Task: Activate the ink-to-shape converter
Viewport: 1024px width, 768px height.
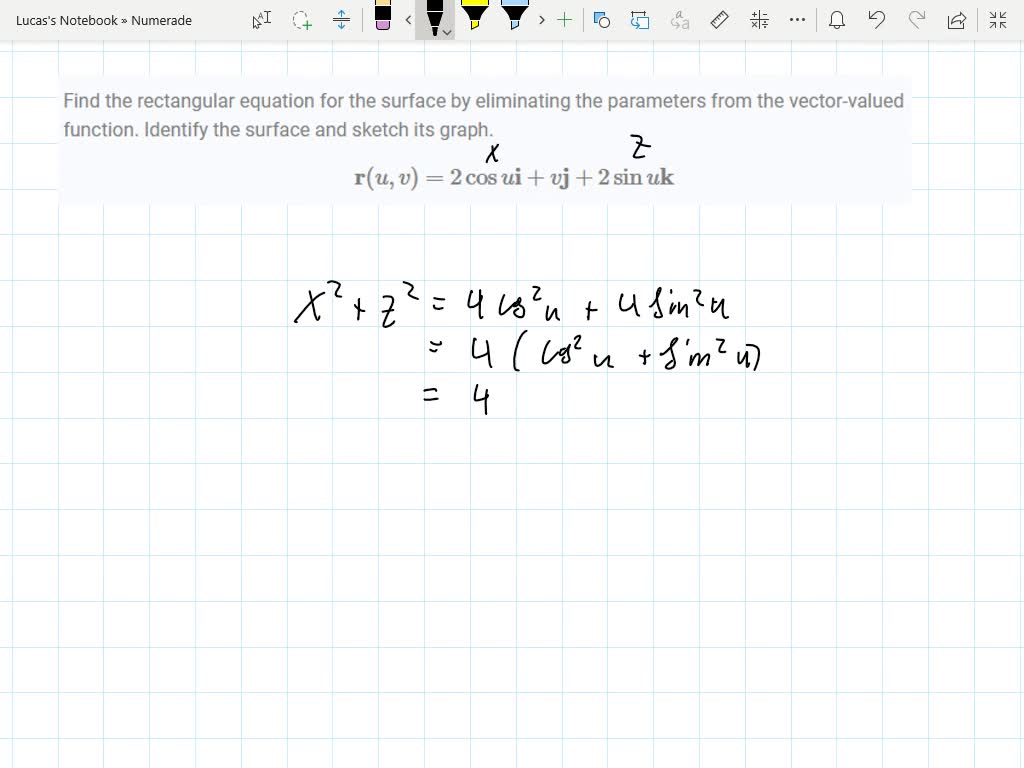Action: [640, 20]
